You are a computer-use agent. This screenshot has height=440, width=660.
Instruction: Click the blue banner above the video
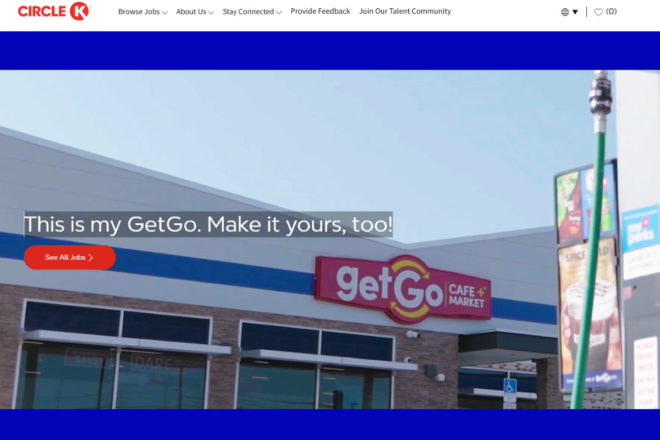330,51
